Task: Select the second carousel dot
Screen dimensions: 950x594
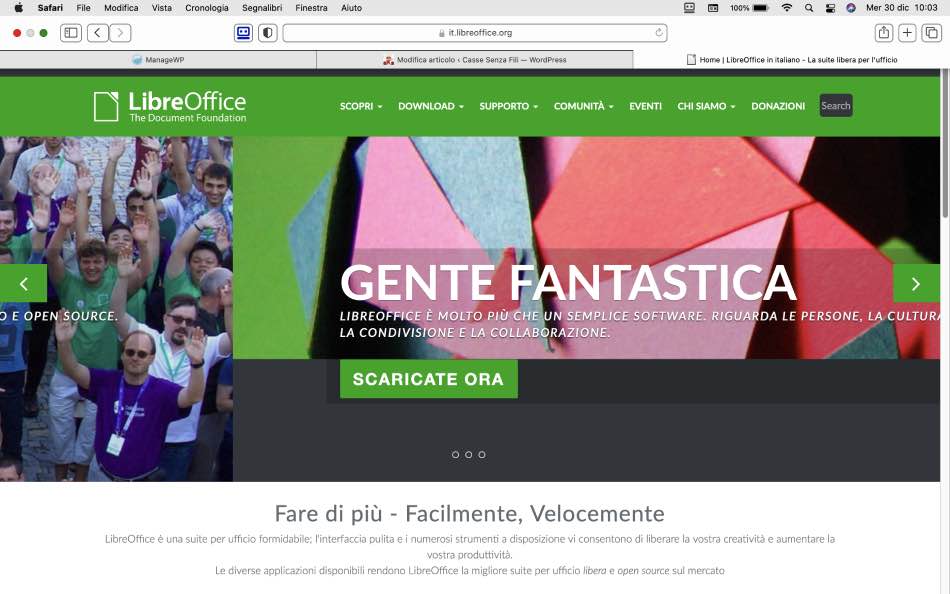Action: (x=468, y=455)
